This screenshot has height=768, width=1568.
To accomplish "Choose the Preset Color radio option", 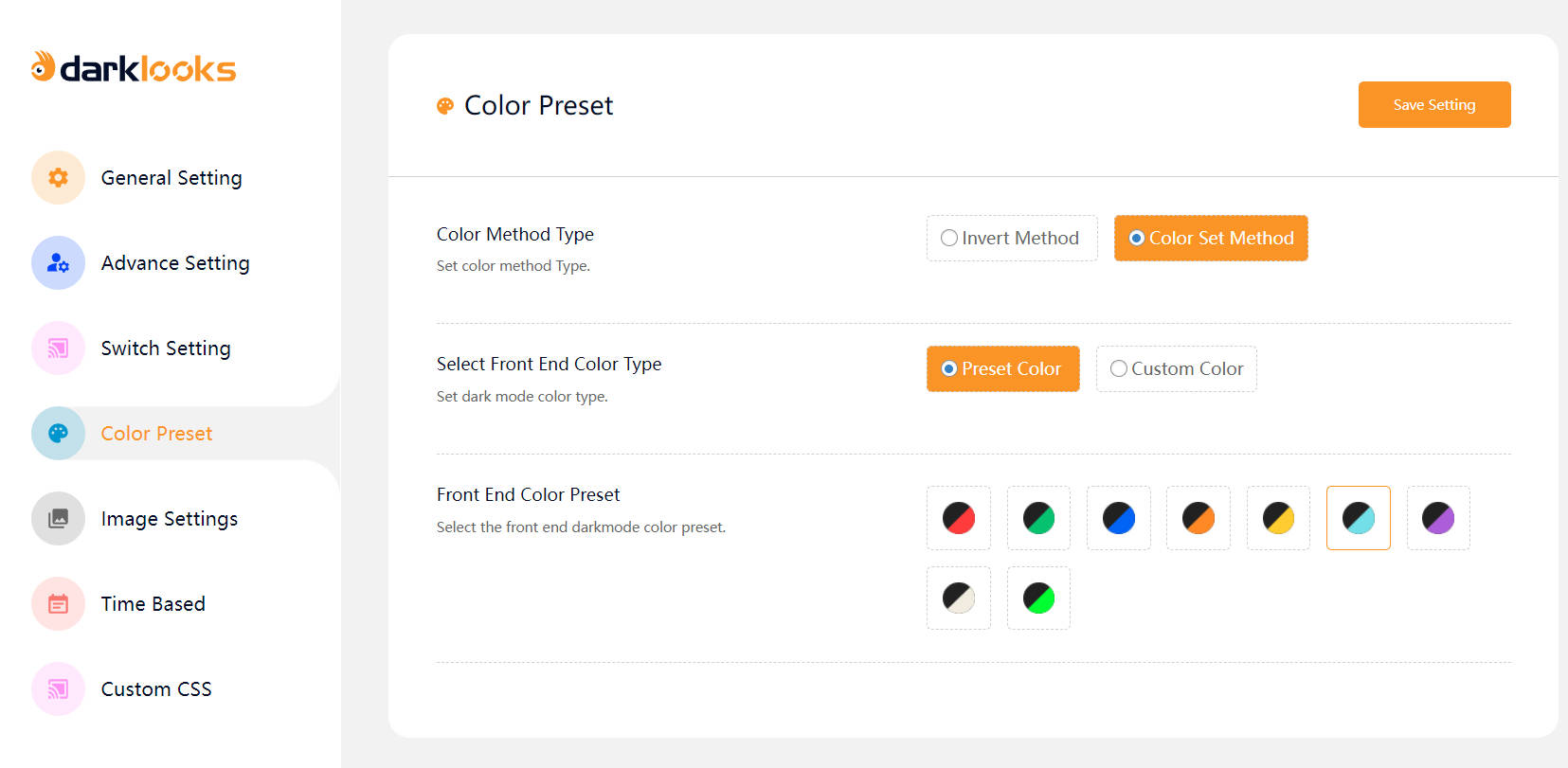I will (x=949, y=368).
